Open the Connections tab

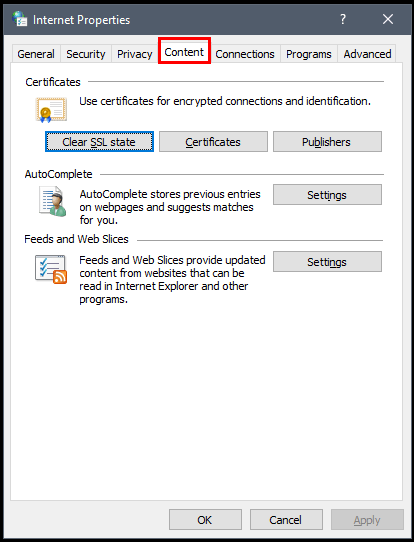[x=245, y=54]
